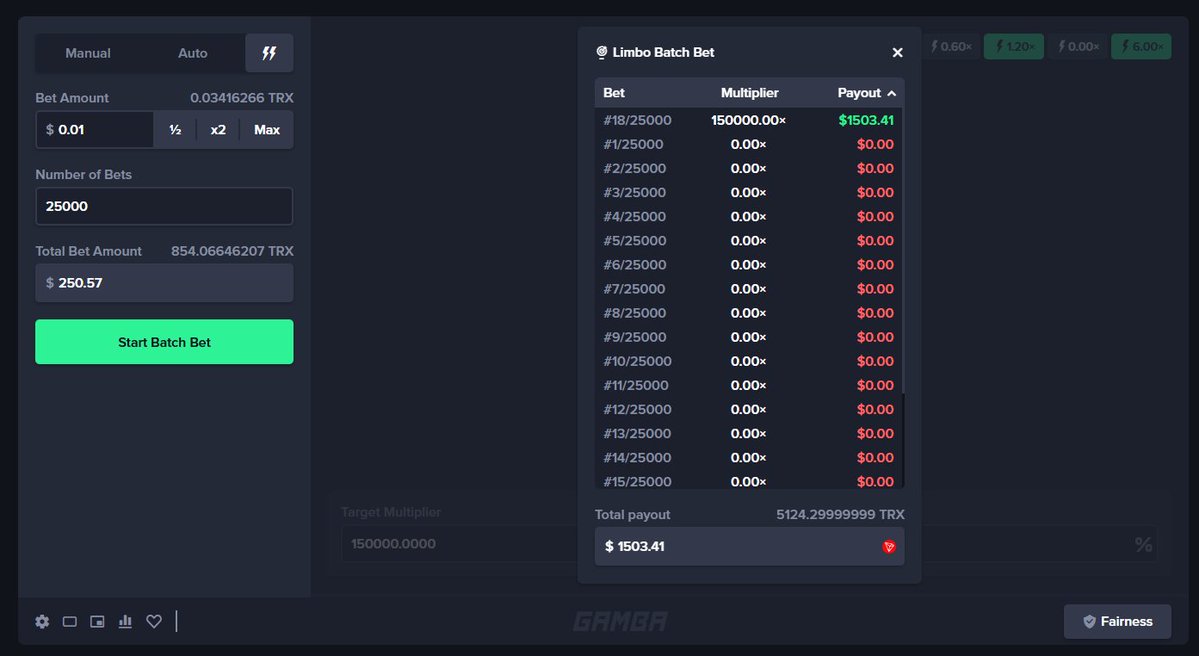The image size is (1199, 656).
Task: Select bet row #14/25000
Action: click(749, 457)
